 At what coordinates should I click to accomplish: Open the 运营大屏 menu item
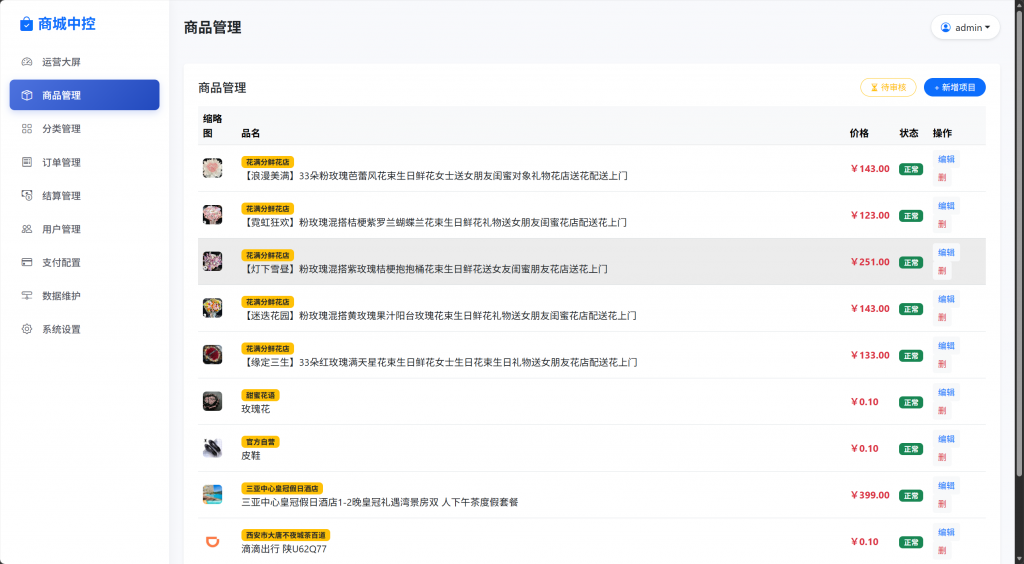click(x=84, y=62)
